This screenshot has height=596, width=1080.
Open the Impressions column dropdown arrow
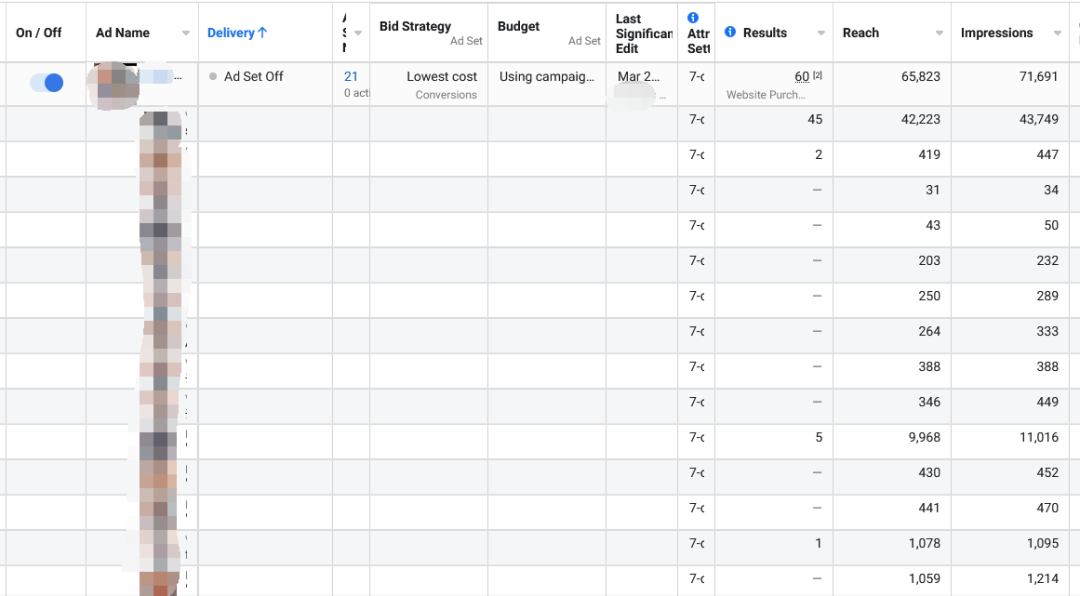[x=1057, y=34]
